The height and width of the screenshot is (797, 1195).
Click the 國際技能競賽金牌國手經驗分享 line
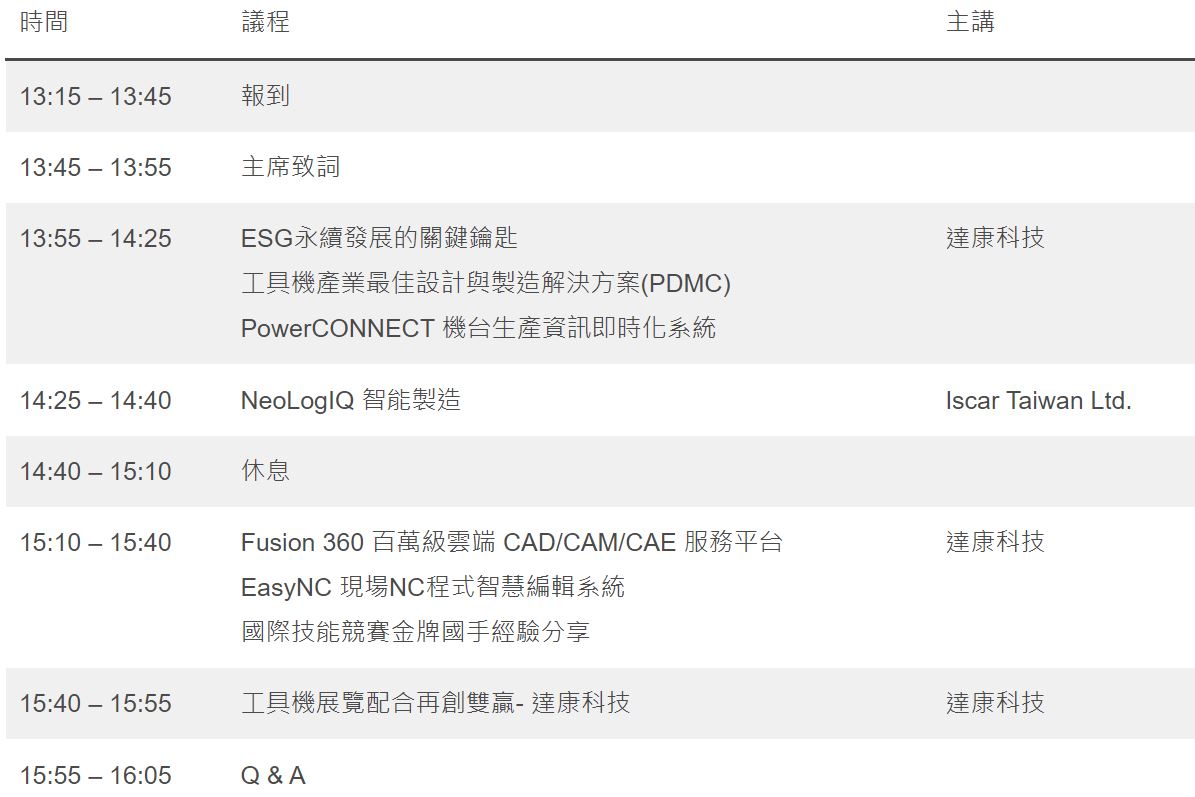[x=415, y=632]
